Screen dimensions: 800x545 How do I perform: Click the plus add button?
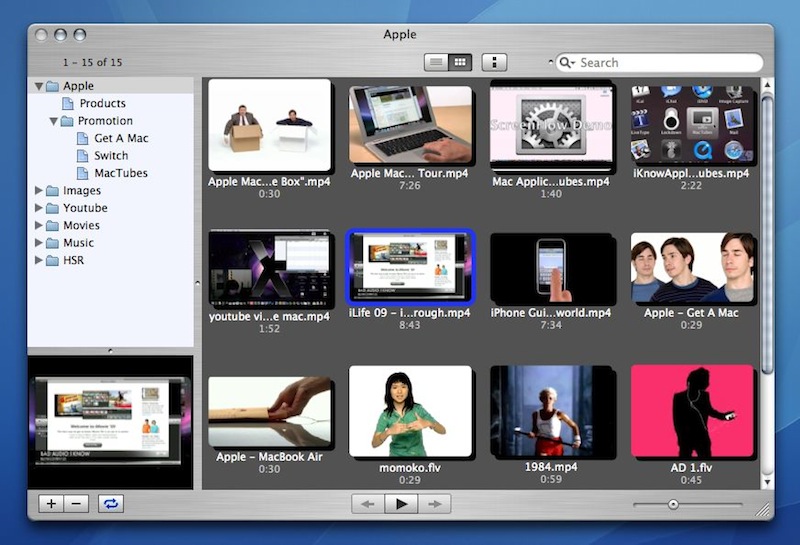[x=51, y=504]
